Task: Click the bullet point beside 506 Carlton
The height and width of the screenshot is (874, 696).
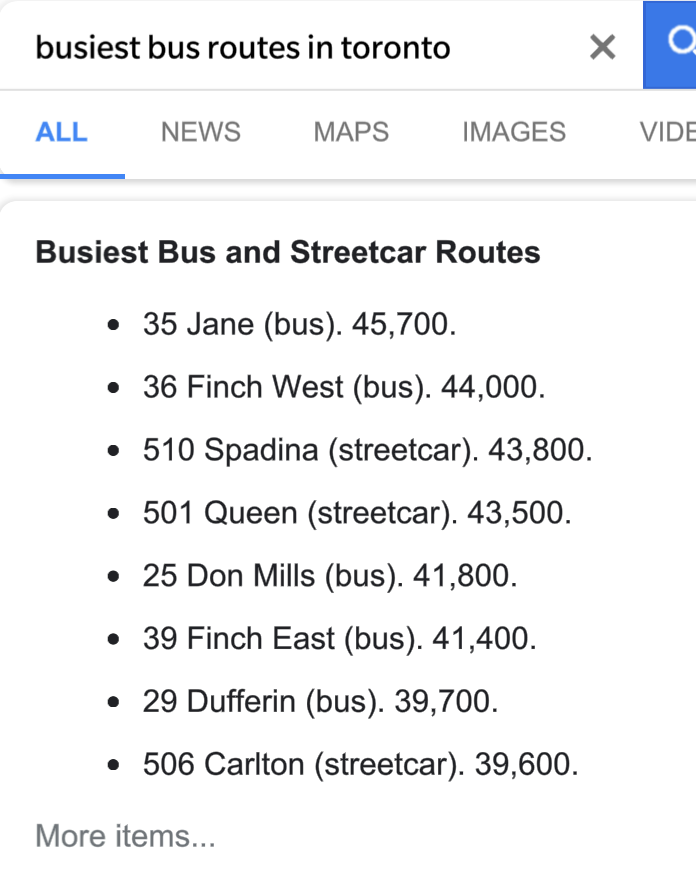Action: tap(115, 766)
